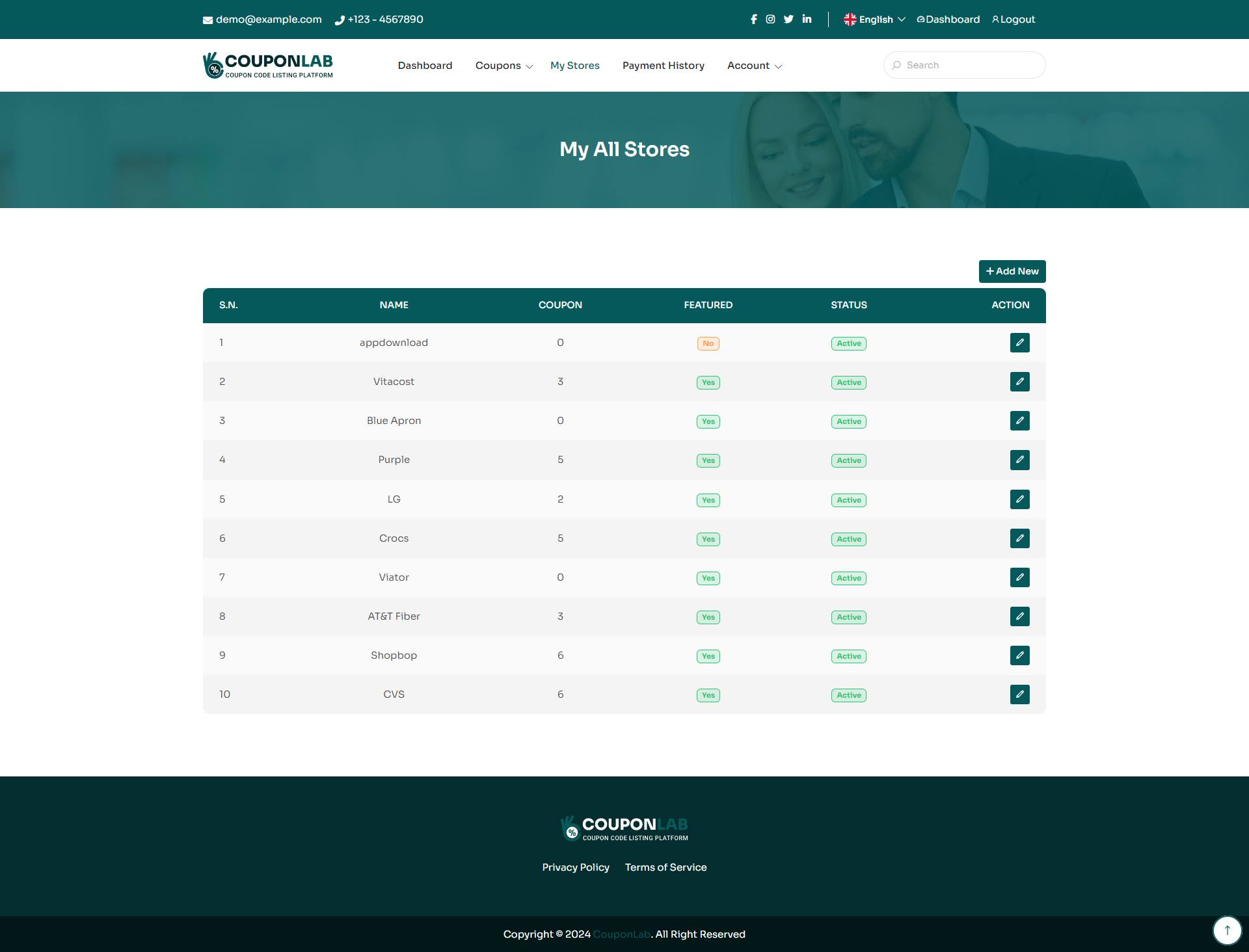1249x952 pixels.
Task: Open the Privacy Policy link
Action: [575, 867]
